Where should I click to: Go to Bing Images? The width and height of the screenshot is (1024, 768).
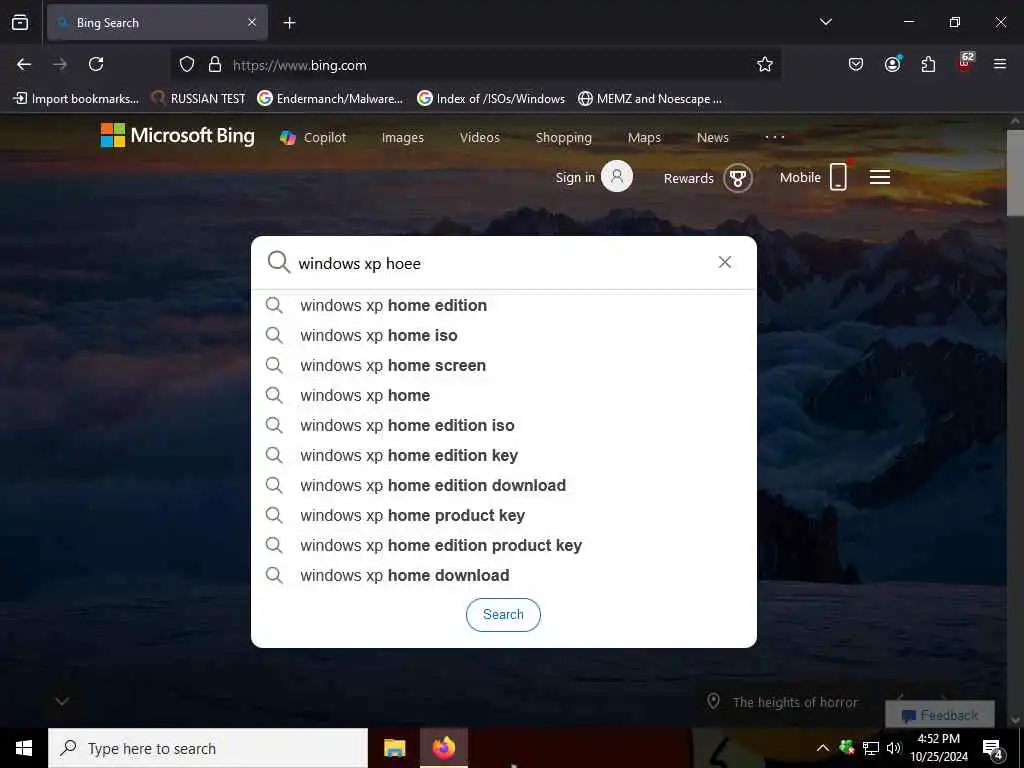(x=402, y=138)
